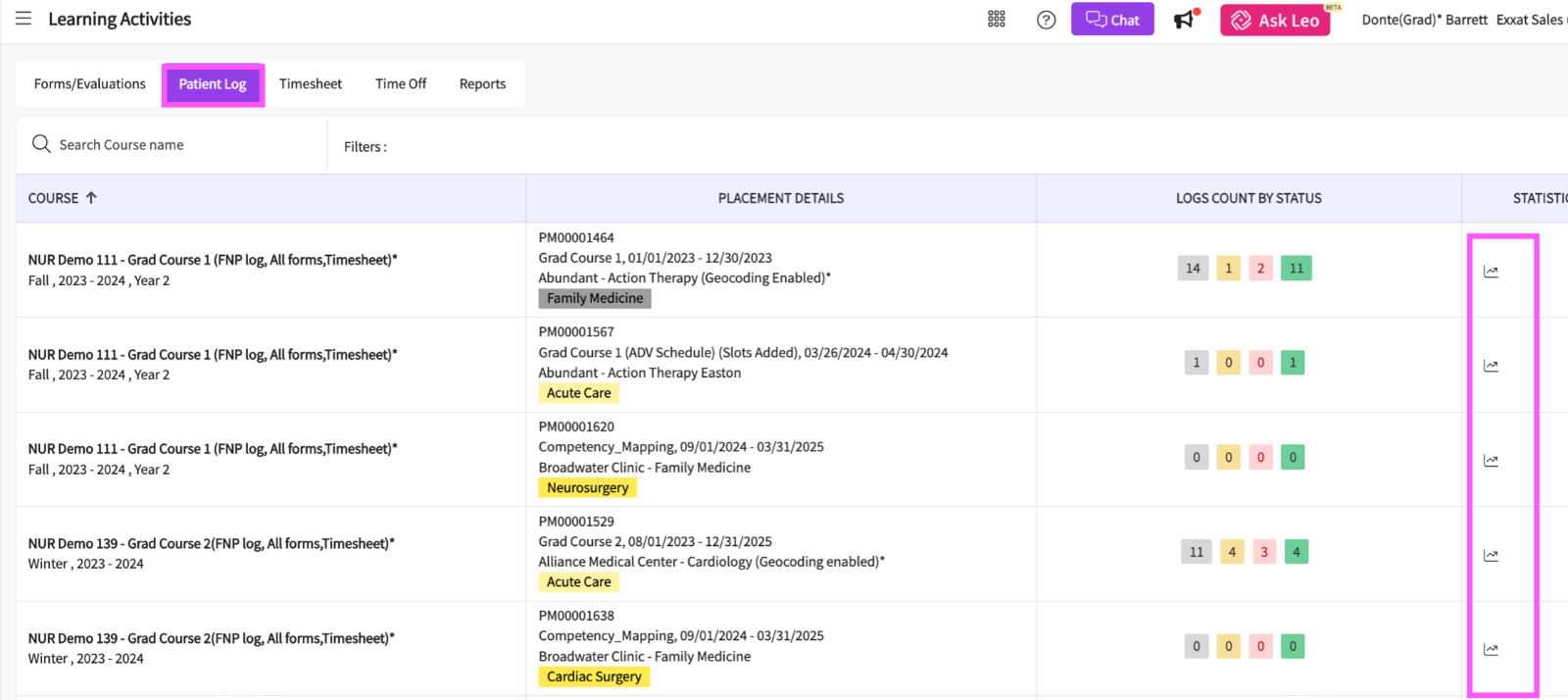1568x700 pixels.
Task: Open the Time Off tab
Action: [x=401, y=84]
